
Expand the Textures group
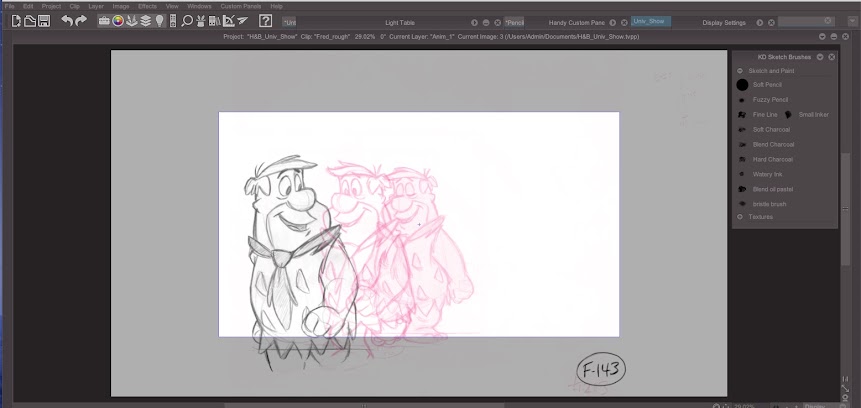click(740, 217)
